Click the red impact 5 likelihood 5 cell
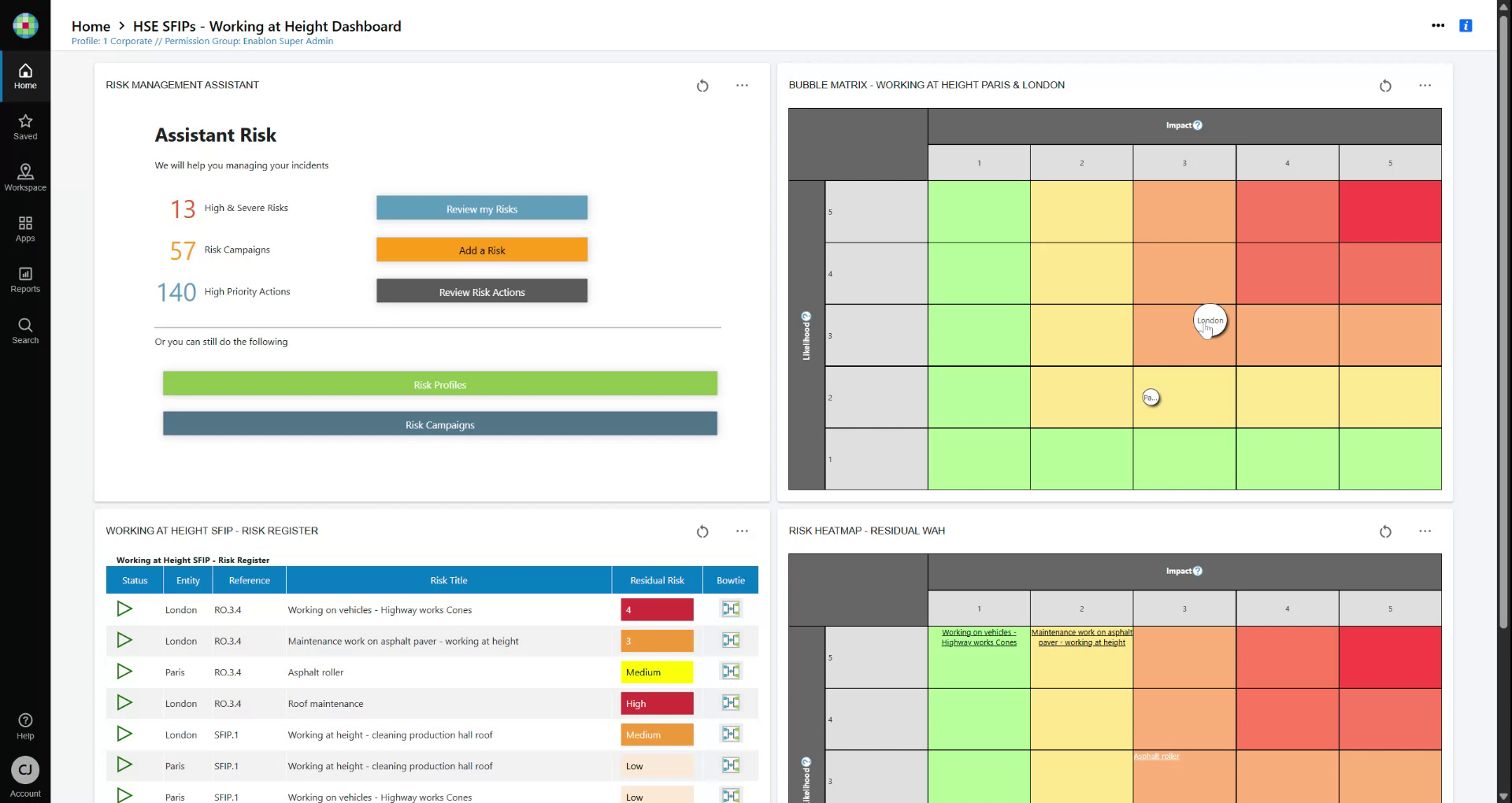Image resolution: width=1512 pixels, height=803 pixels. pyautogui.click(x=1390, y=212)
